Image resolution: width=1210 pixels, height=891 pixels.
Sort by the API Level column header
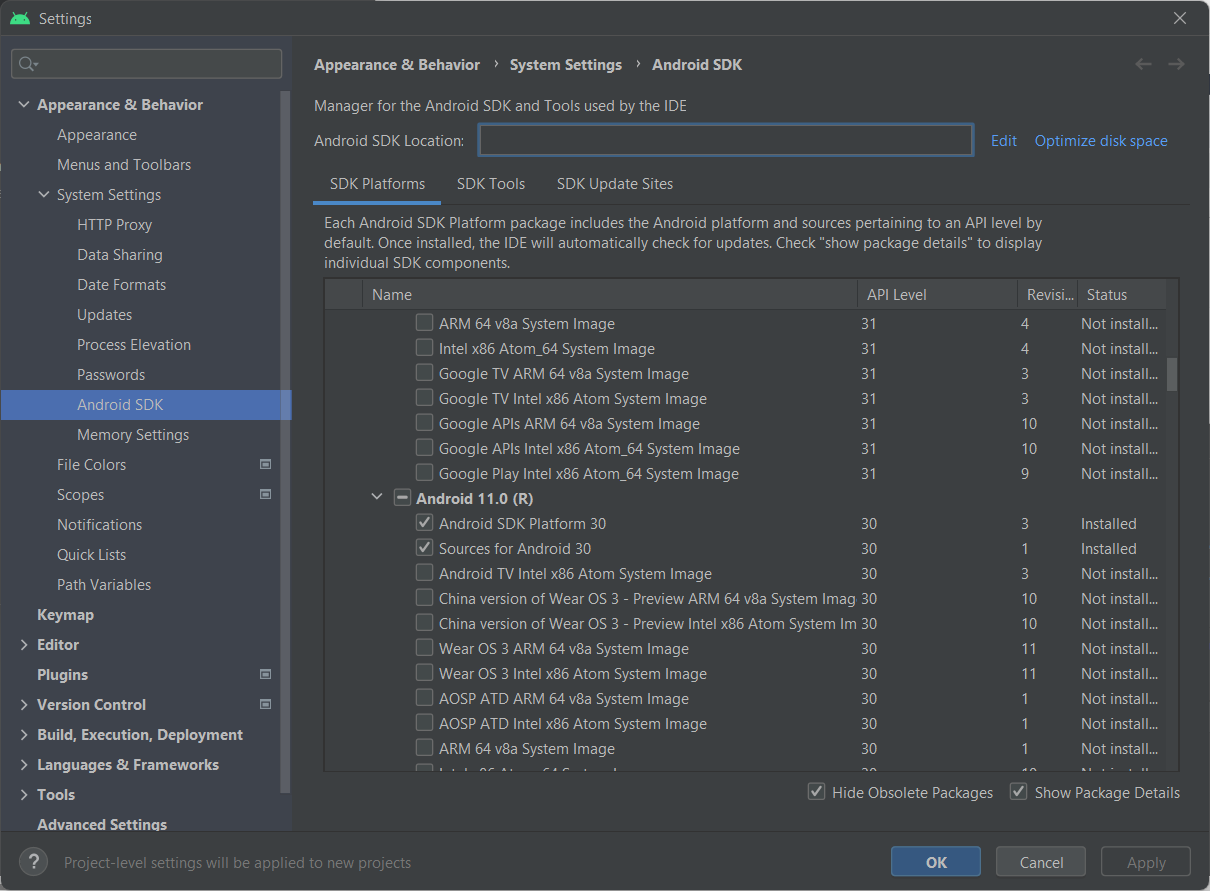pos(936,294)
